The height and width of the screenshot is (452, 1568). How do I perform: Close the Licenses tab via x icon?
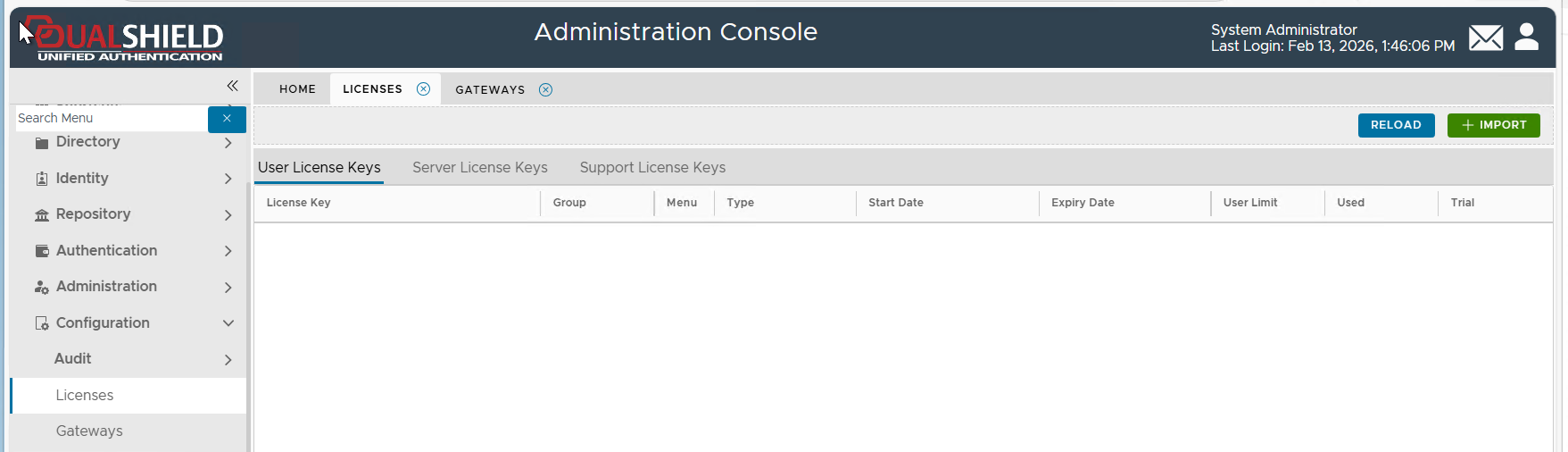423,89
